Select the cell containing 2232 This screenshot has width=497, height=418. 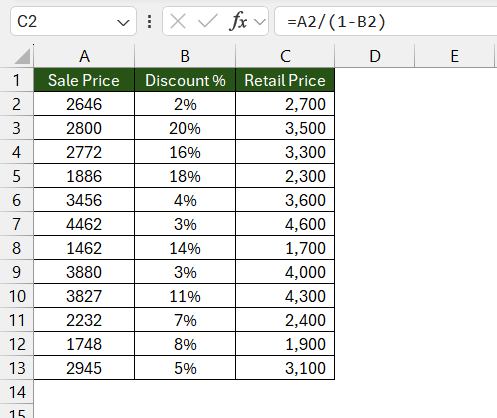(84, 320)
